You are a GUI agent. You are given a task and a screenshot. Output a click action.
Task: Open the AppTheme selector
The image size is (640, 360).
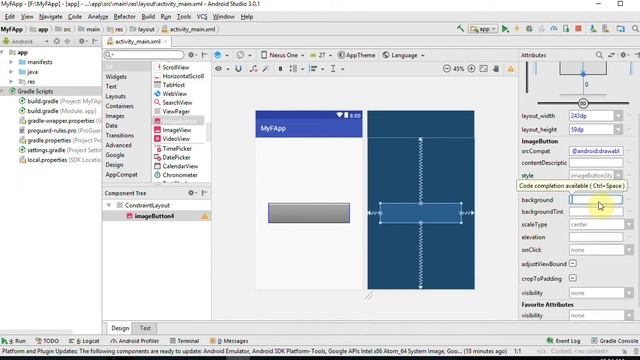pyautogui.click(x=356, y=55)
